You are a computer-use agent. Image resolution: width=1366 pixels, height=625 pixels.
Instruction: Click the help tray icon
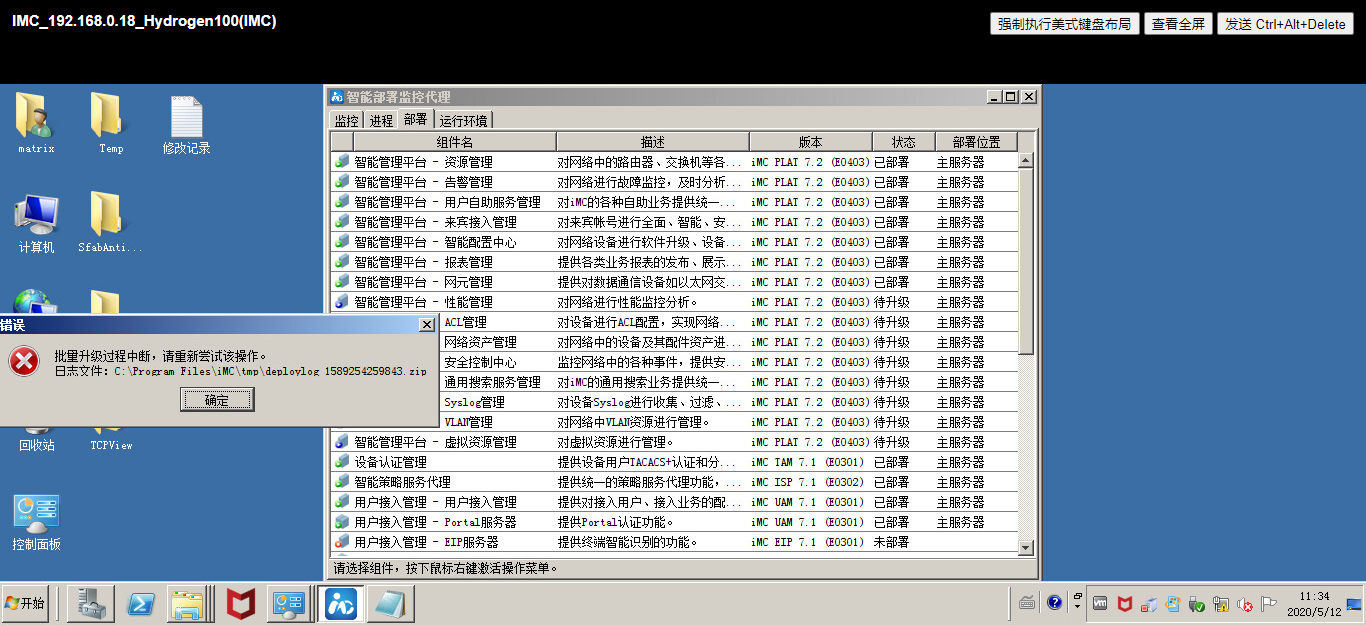click(x=1054, y=603)
